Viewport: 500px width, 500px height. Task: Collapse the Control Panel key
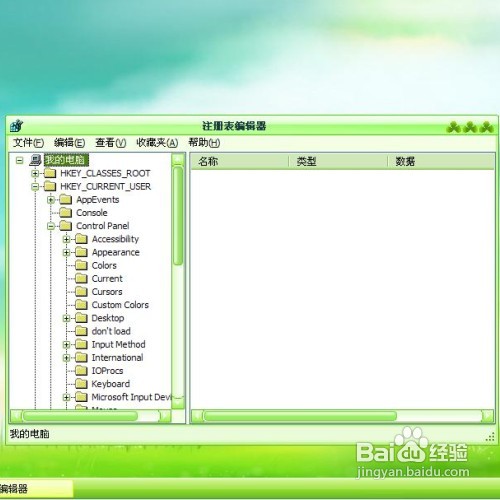pos(51,226)
